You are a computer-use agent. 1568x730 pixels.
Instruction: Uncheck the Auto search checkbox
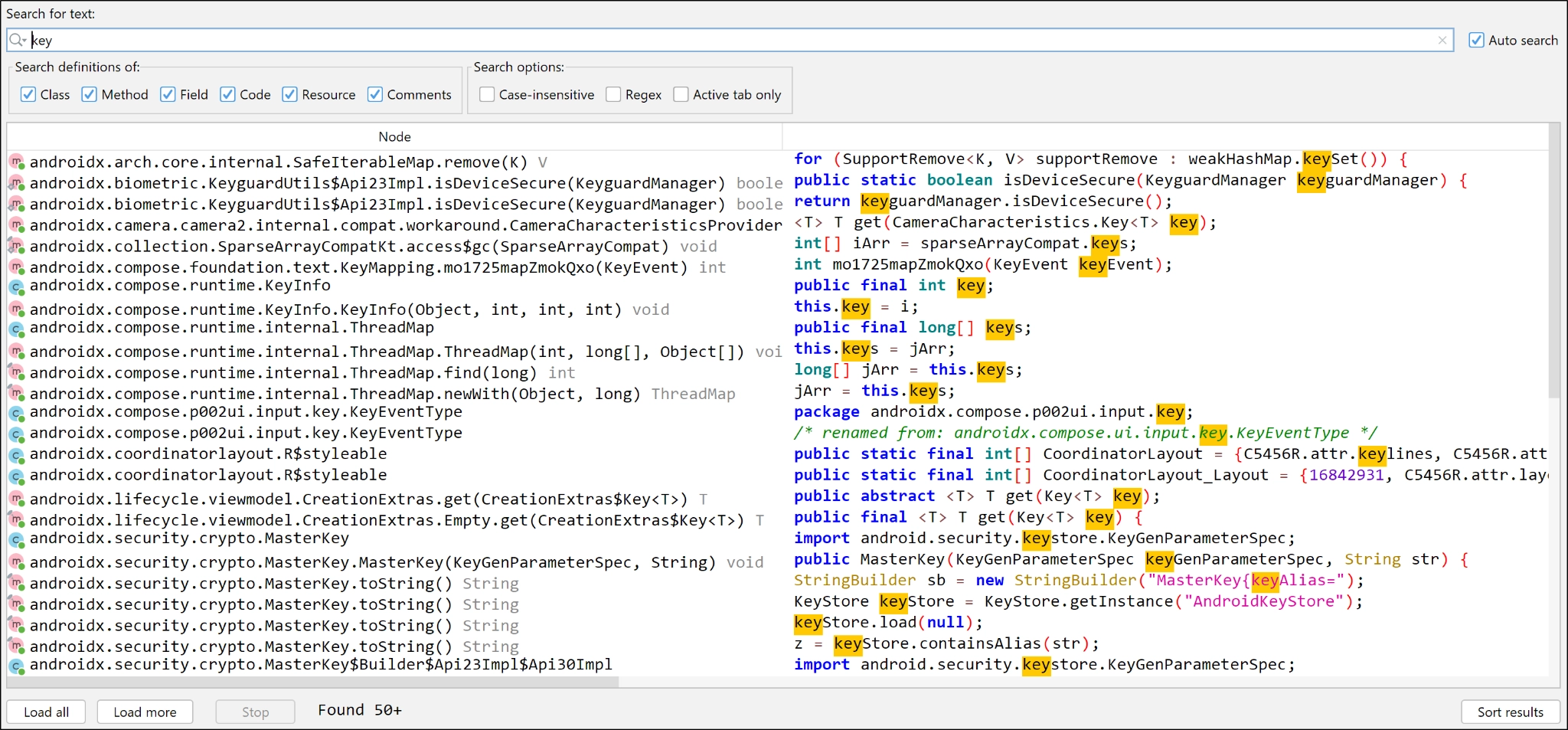[1475, 40]
